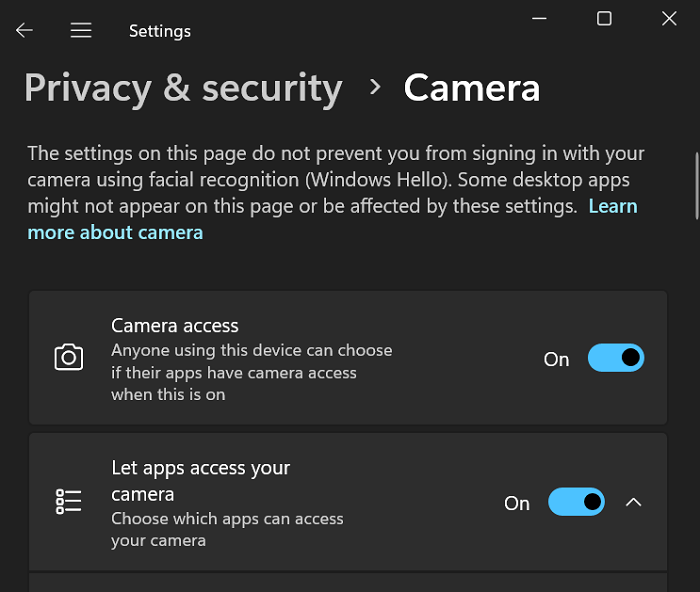Navigate to Privacy & security breadcrumb
This screenshot has width=700, height=592.
point(183,88)
